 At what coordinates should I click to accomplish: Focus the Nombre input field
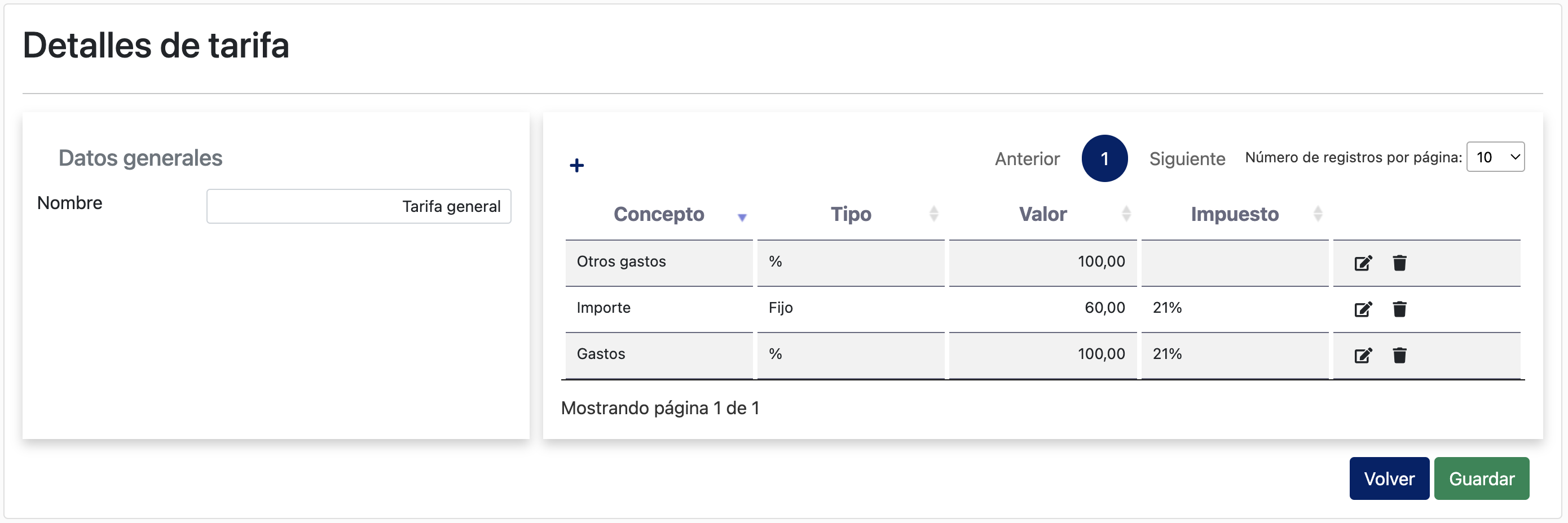[359, 206]
